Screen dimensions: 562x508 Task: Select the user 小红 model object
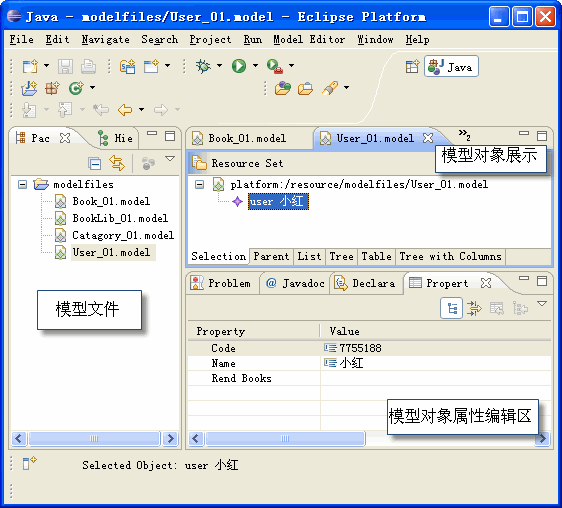(x=278, y=201)
